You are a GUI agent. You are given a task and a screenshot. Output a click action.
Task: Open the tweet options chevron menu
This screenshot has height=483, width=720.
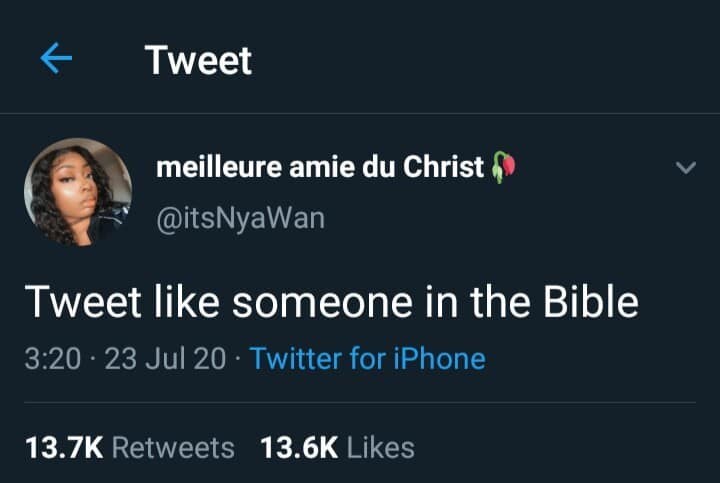[x=685, y=169]
